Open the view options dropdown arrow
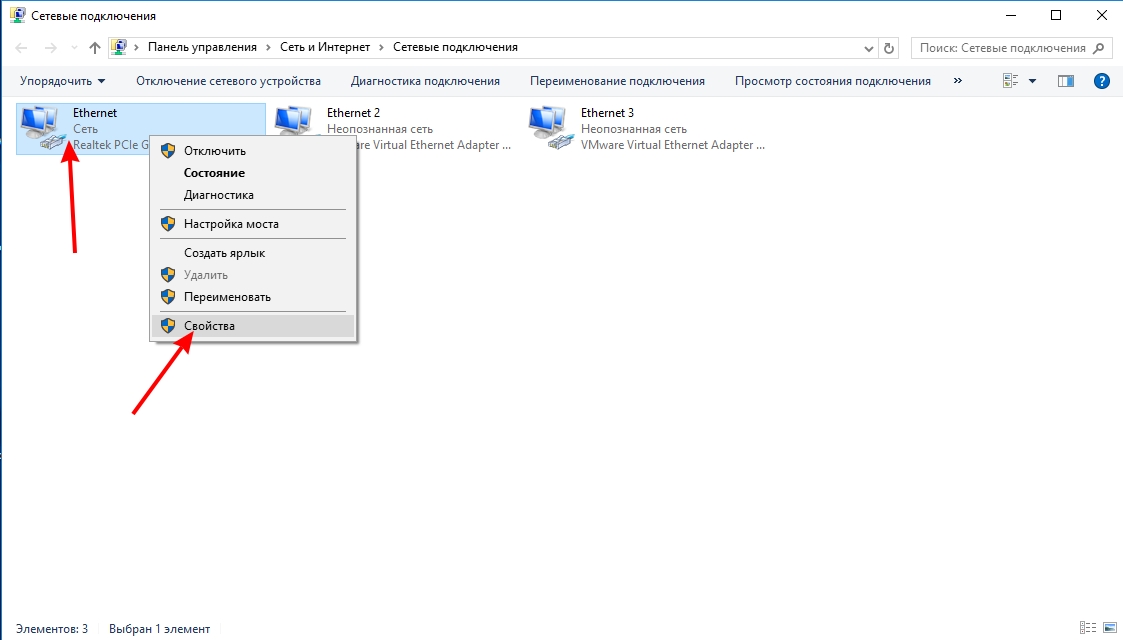Image resolution: width=1123 pixels, height=640 pixels. pos(1032,81)
